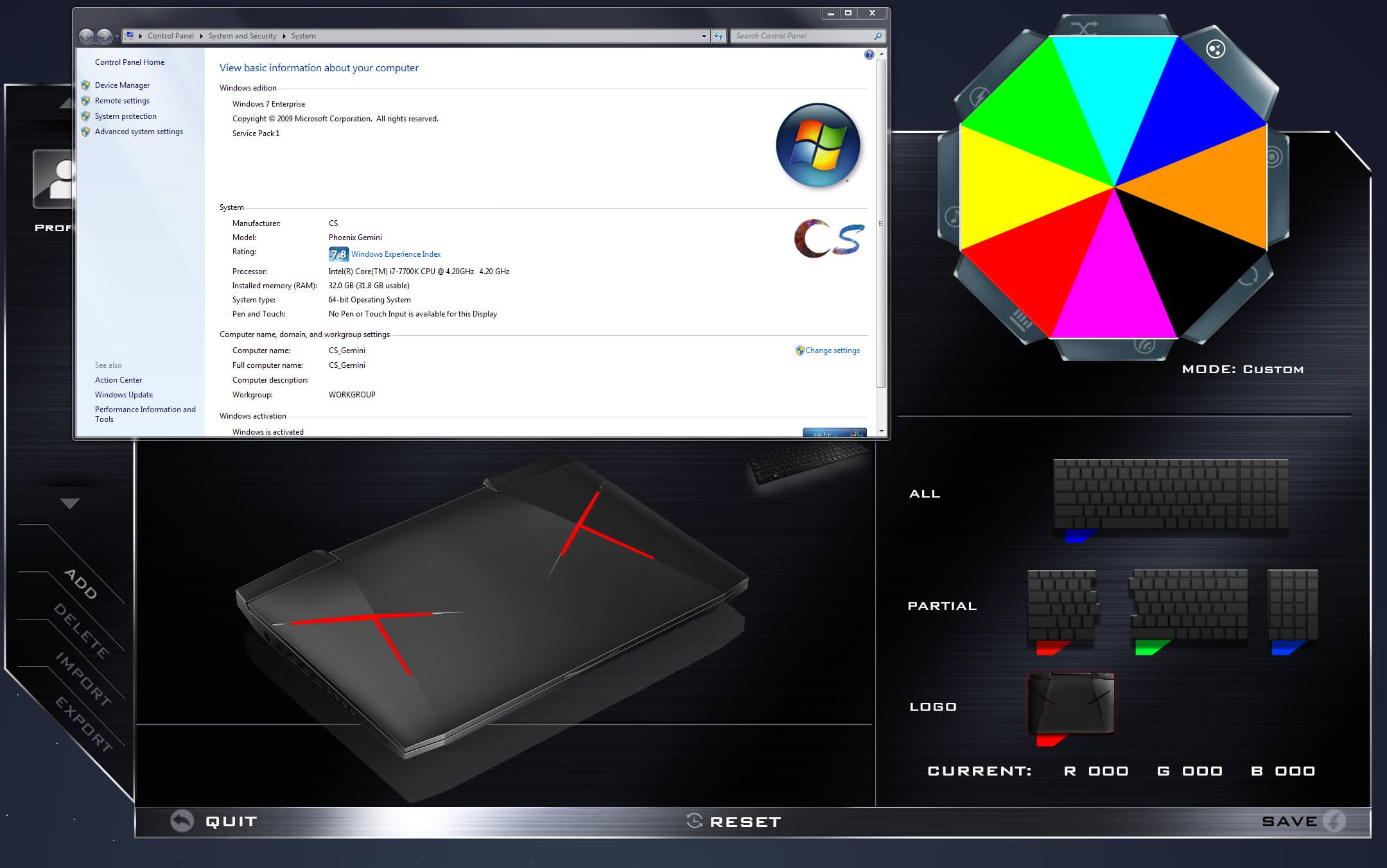Select the LOGO zone laptop thumbnail
1387x868 pixels.
(1071, 704)
